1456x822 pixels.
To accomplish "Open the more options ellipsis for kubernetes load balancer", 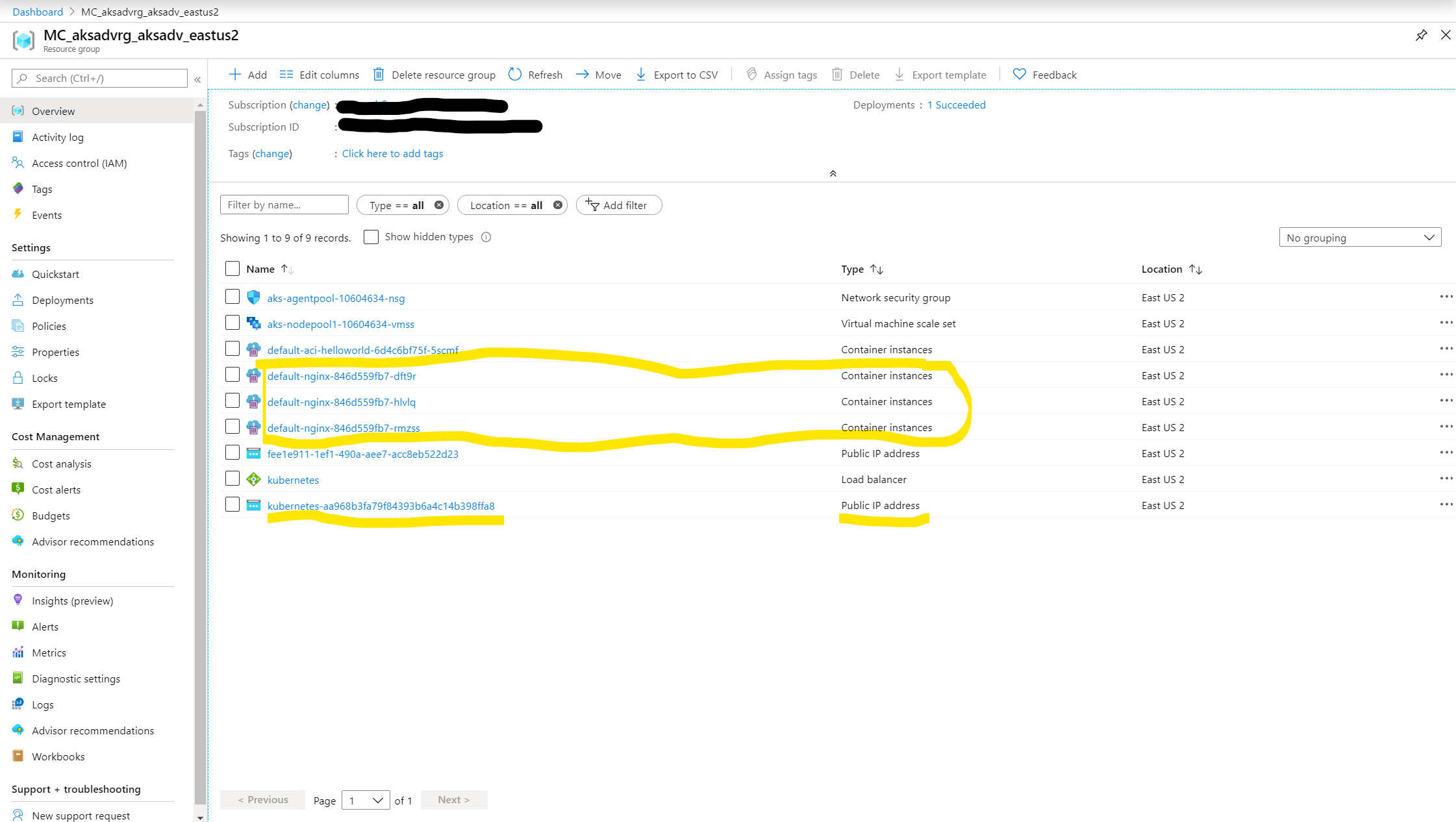I will (x=1446, y=479).
